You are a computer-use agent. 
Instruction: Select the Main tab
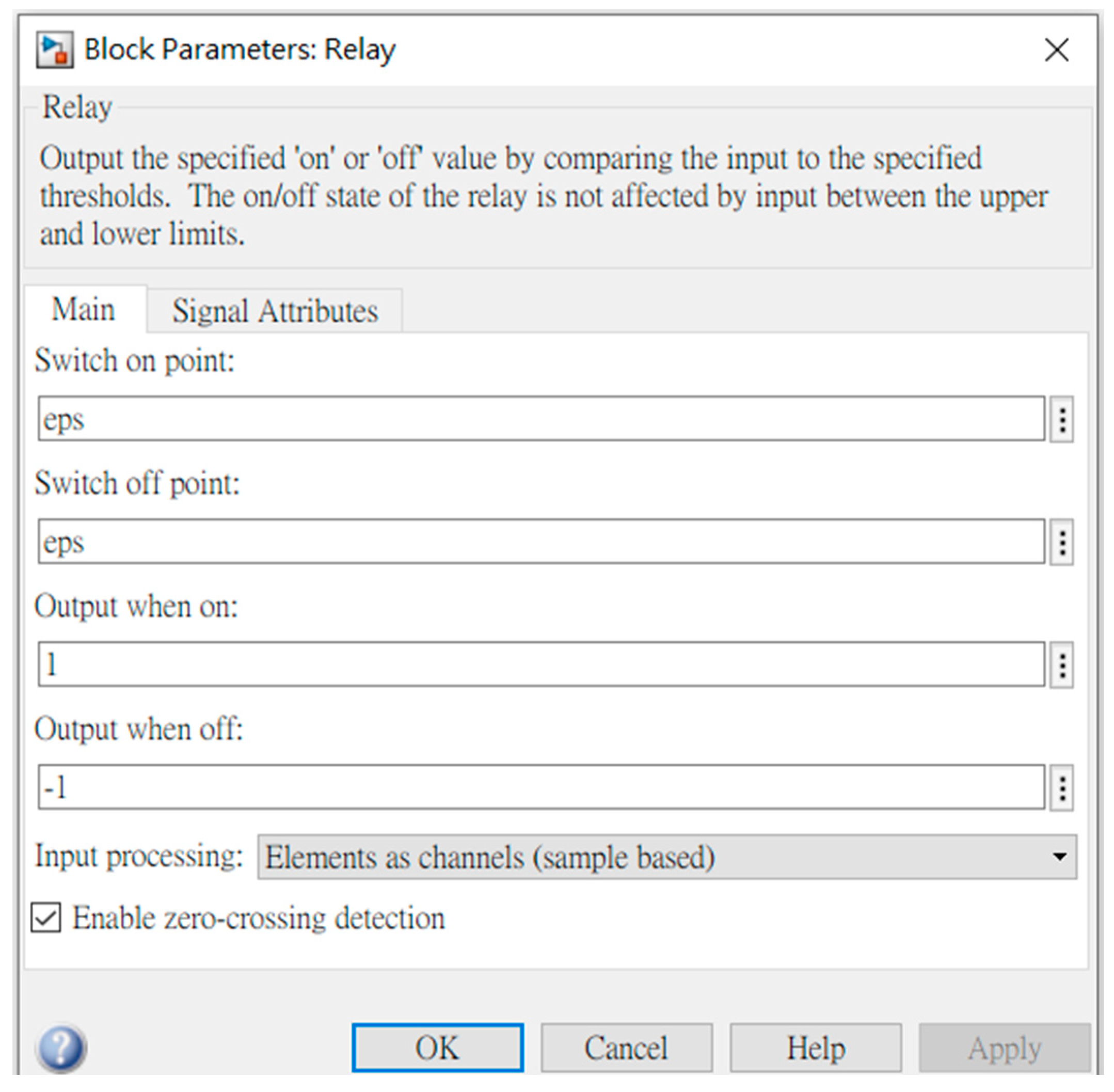(84, 310)
